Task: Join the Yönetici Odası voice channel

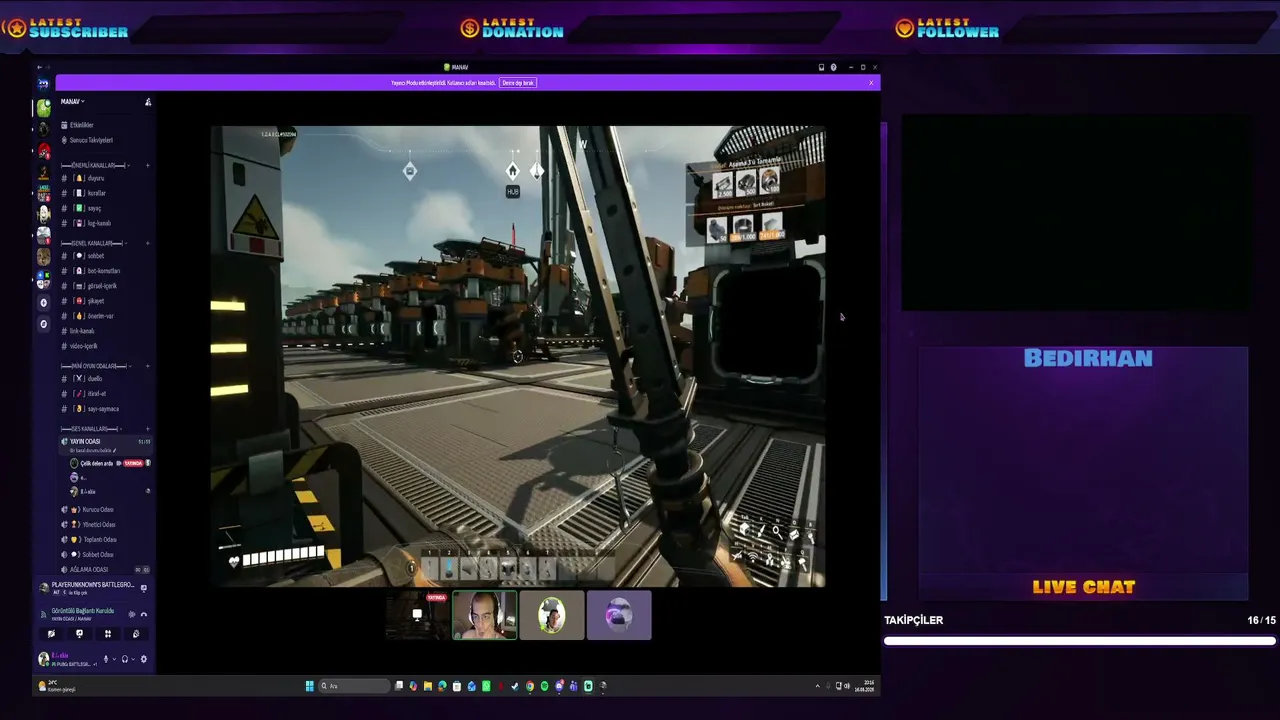Action: 104,525
